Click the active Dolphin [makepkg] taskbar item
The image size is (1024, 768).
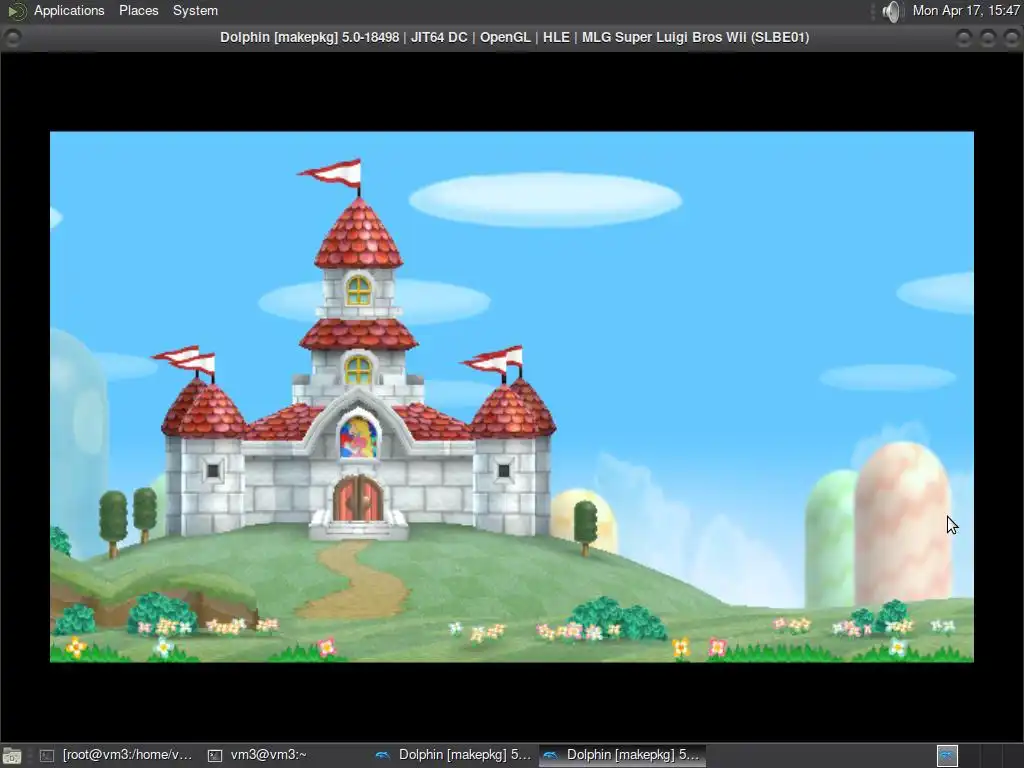(622, 756)
